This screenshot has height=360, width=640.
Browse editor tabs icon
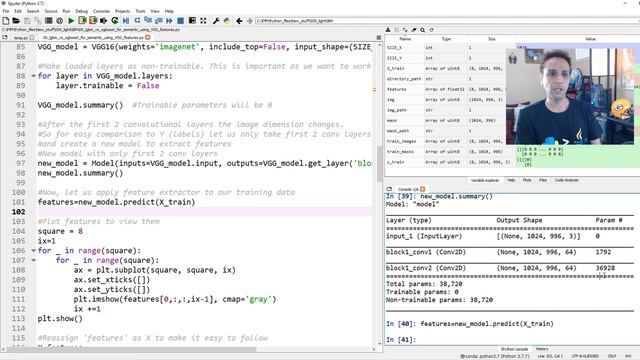coord(4,37)
